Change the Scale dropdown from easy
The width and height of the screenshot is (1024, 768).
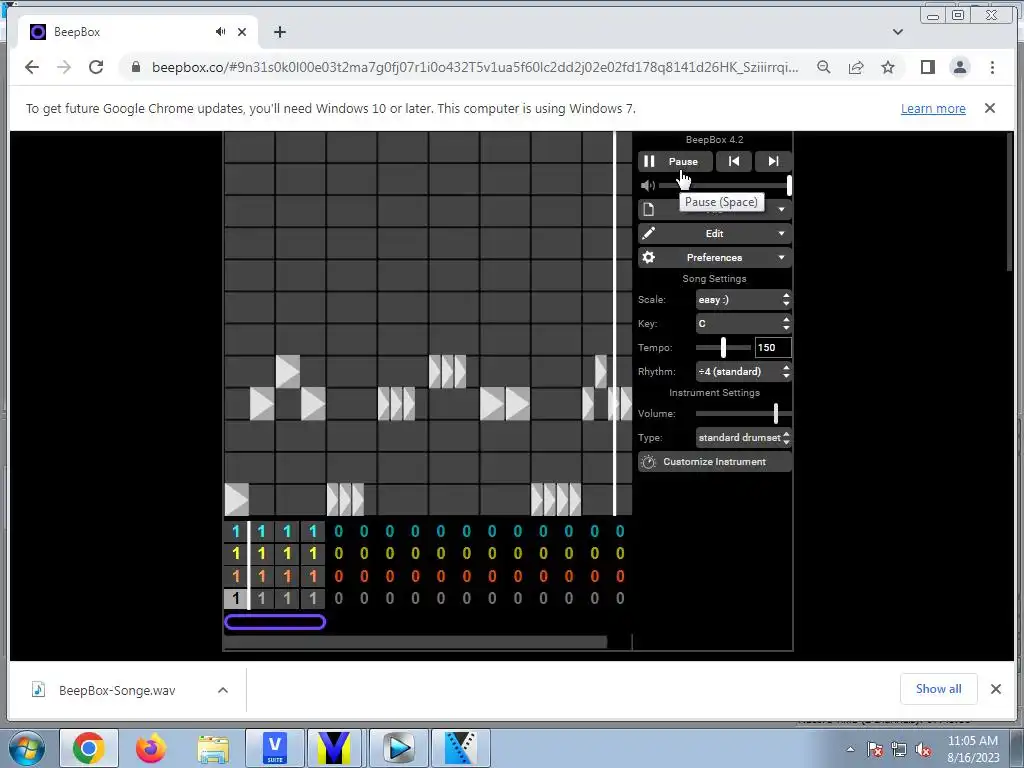743,300
